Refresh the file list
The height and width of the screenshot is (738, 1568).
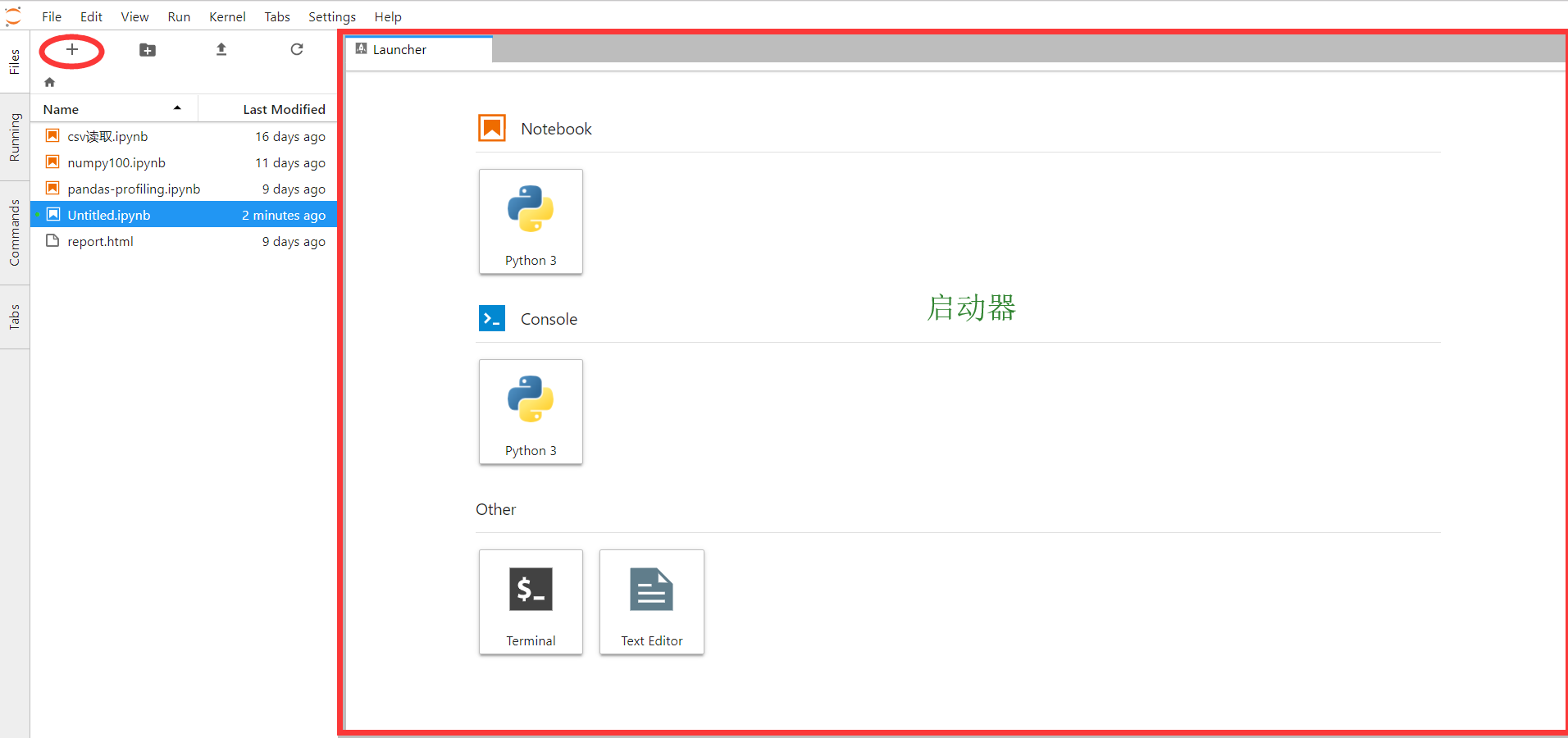point(297,50)
